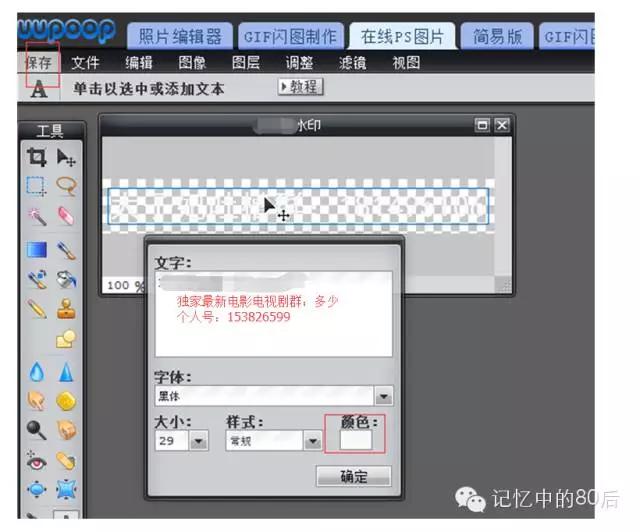Open the 颜色 text color swatch
The width and height of the screenshot is (640, 532).
pyautogui.click(x=356, y=440)
